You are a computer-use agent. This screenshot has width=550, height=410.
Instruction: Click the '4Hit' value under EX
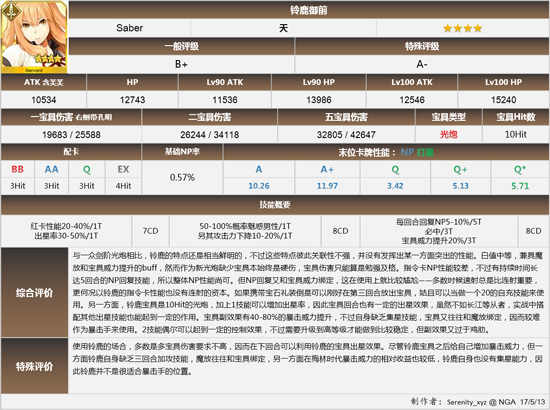tap(123, 186)
